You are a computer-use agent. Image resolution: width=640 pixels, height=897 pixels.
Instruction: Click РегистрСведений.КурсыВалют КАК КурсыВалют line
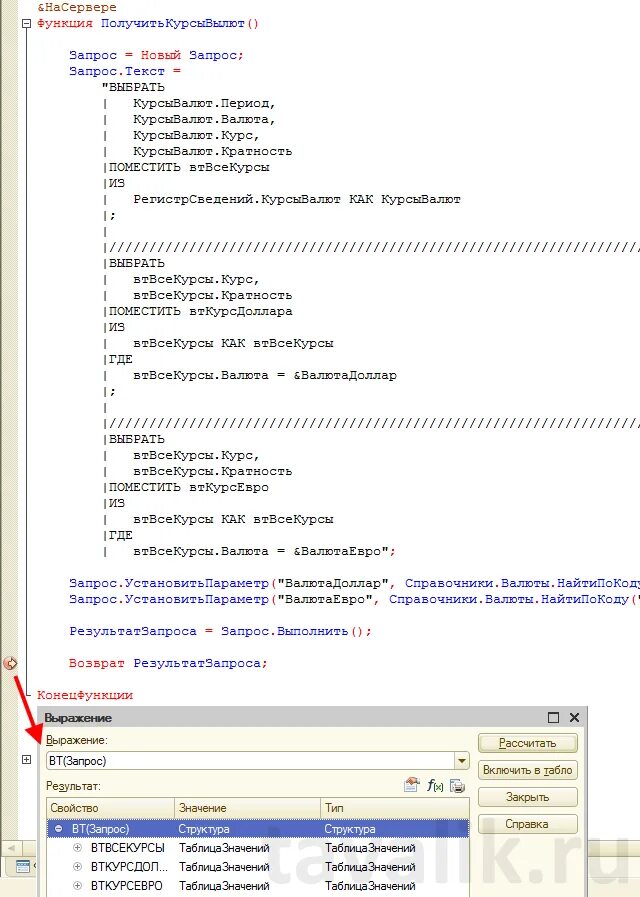coord(297,200)
